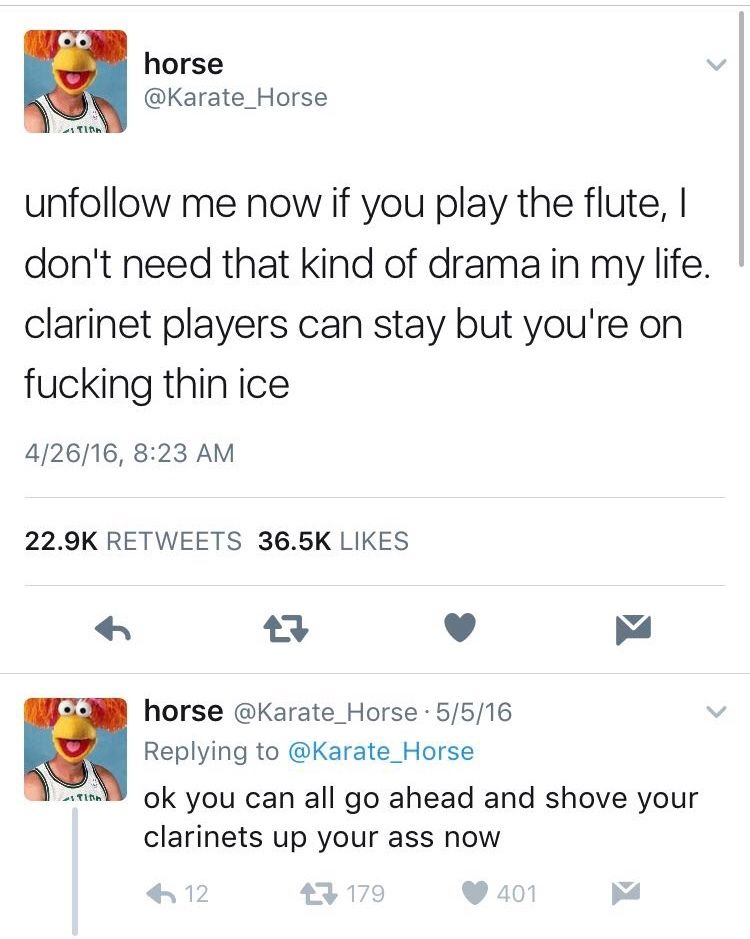
Task: Open horse profile picture on main tweet
Action: pos(75,81)
